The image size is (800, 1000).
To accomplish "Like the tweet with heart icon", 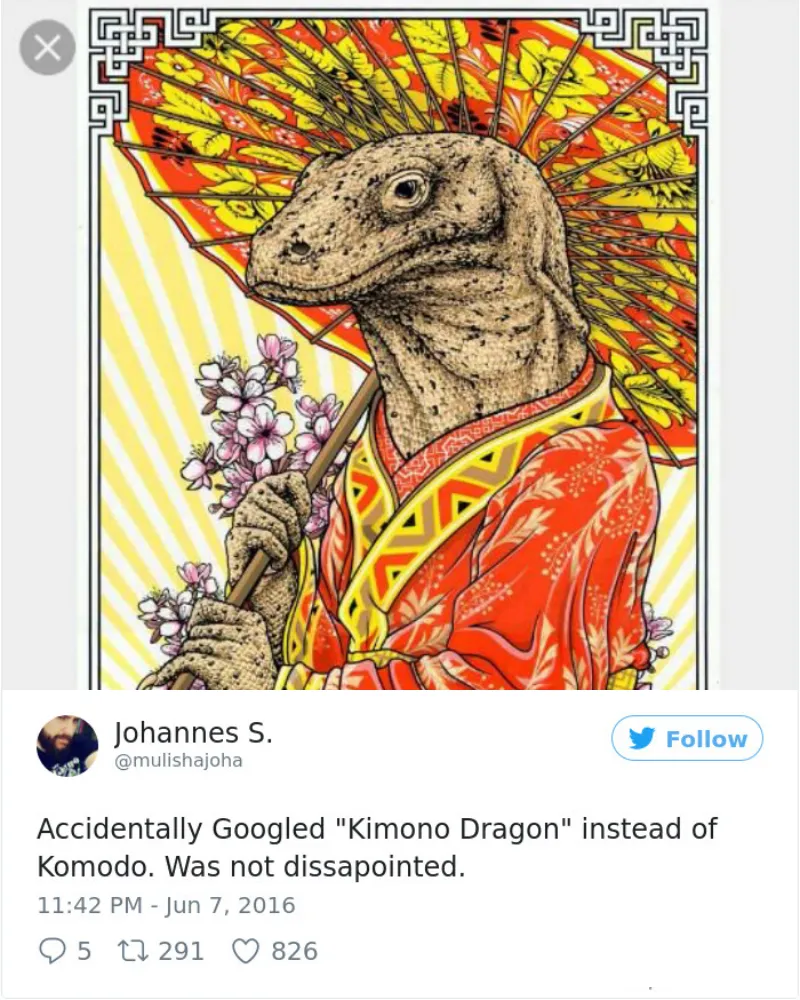I will [245, 951].
